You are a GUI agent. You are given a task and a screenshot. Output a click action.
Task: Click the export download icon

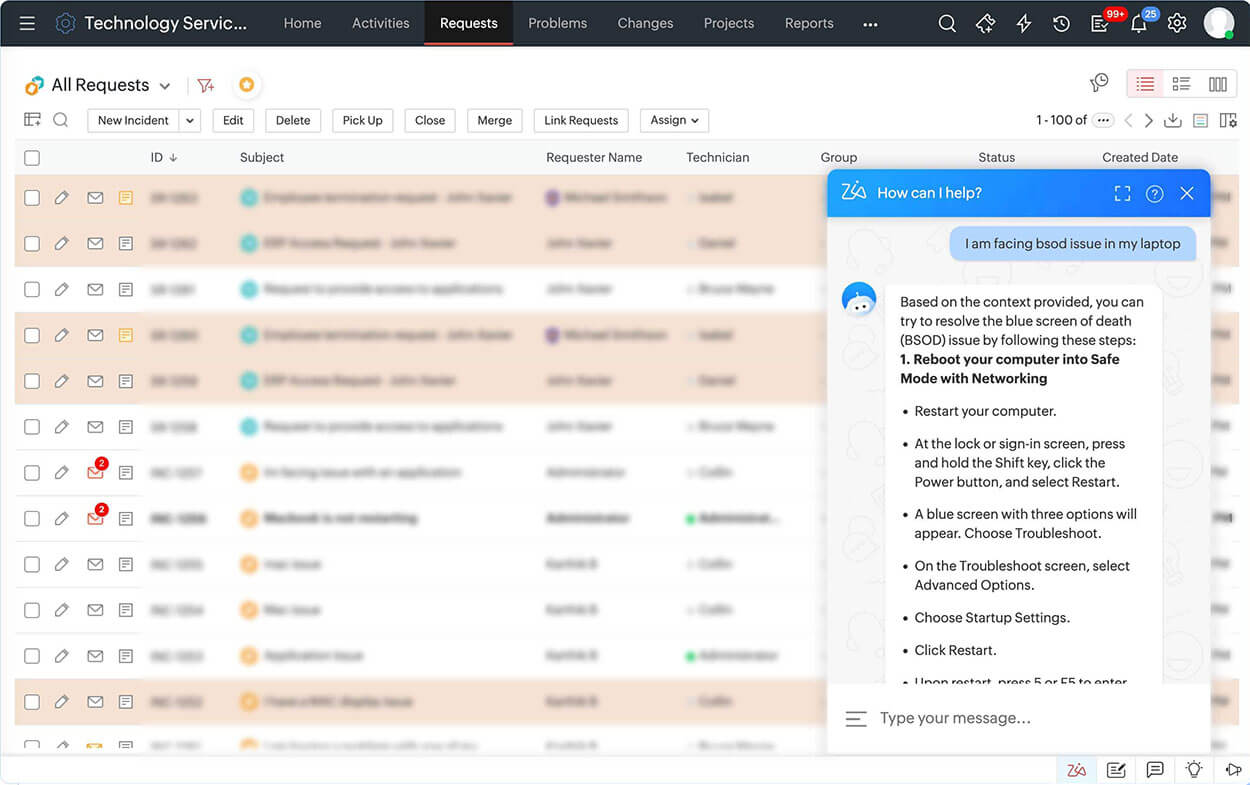pyautogui.click(x=1173, y=120)
